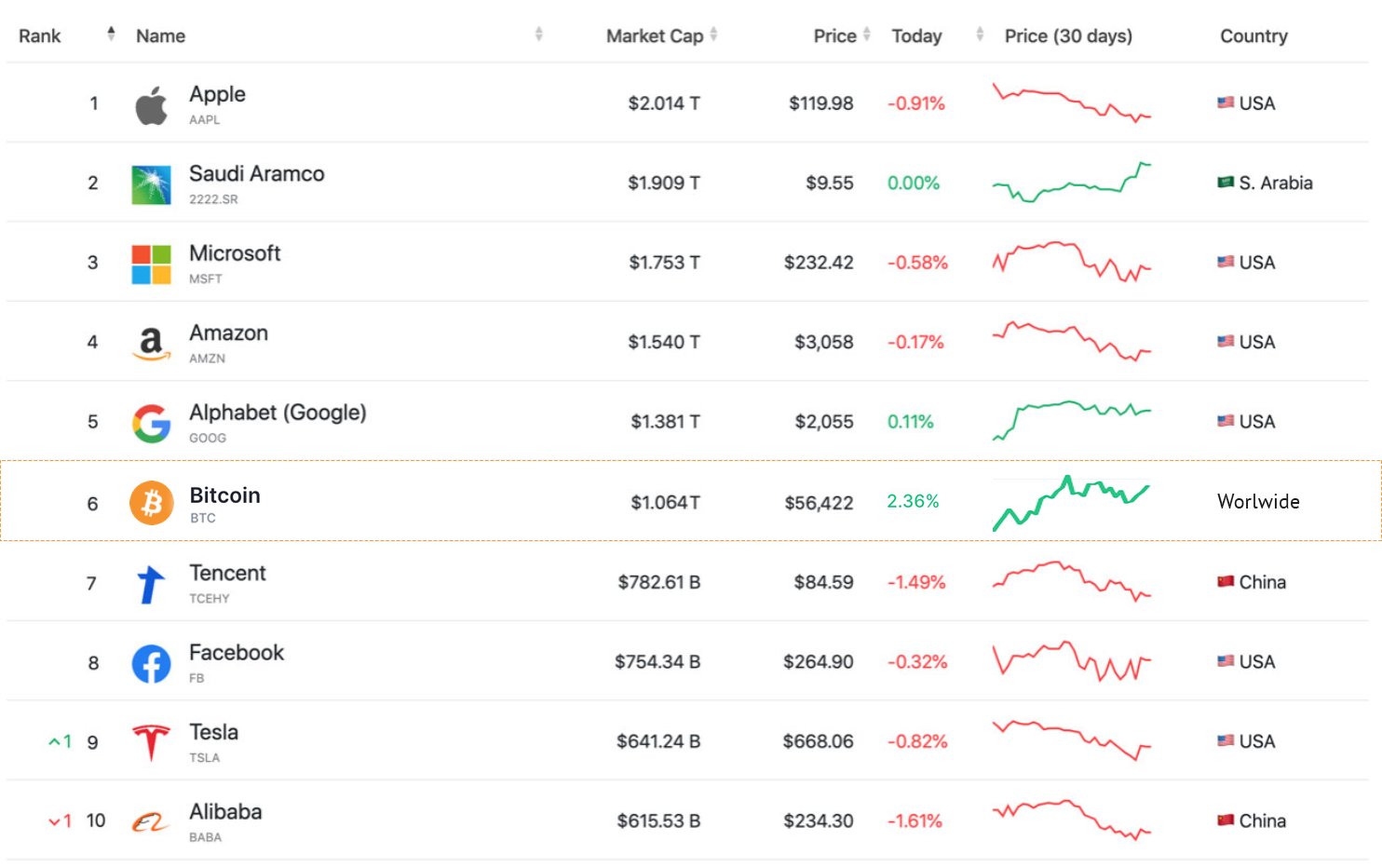Click the Apple company logo
1382x868 pixels.
[151, 105]
